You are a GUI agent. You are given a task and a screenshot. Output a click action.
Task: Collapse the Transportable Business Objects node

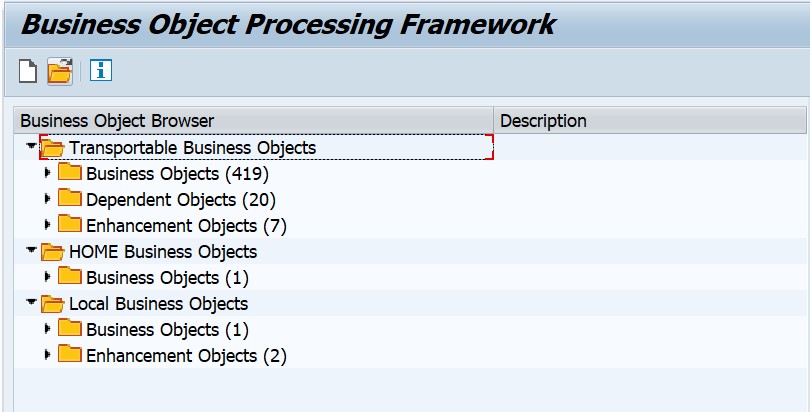[x=32, y=146]
